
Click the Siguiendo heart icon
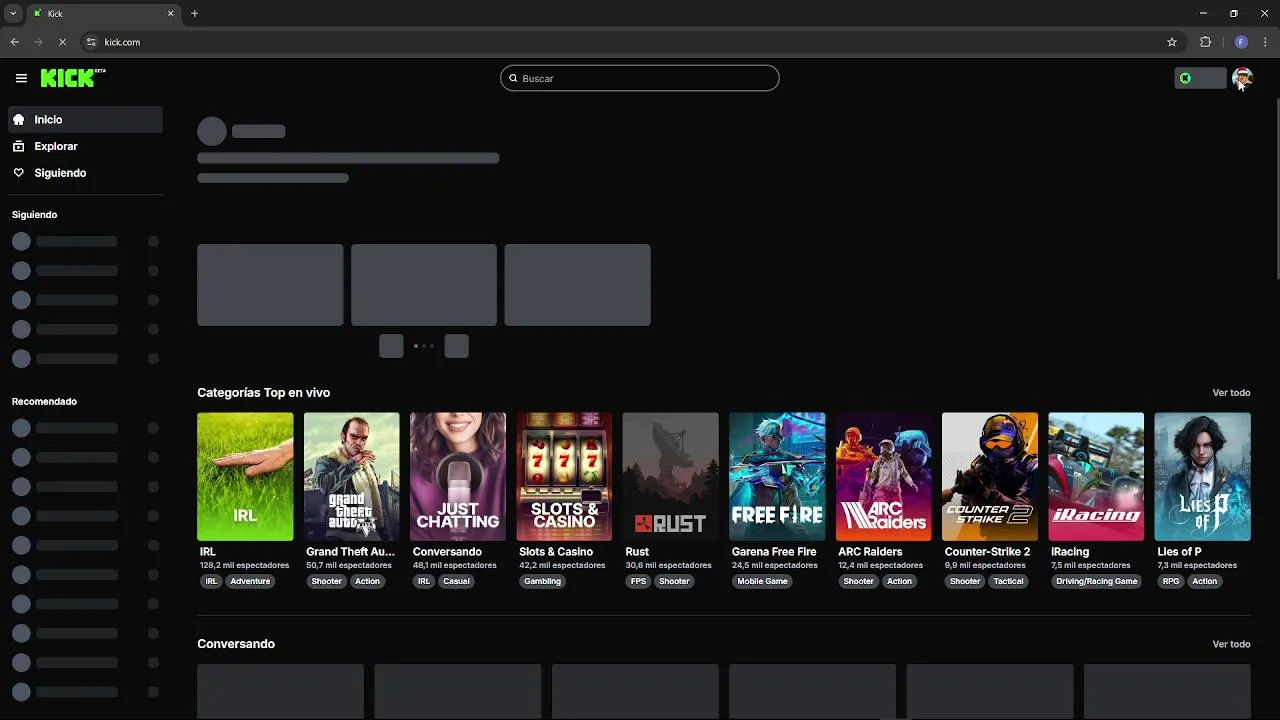(18, 173)
